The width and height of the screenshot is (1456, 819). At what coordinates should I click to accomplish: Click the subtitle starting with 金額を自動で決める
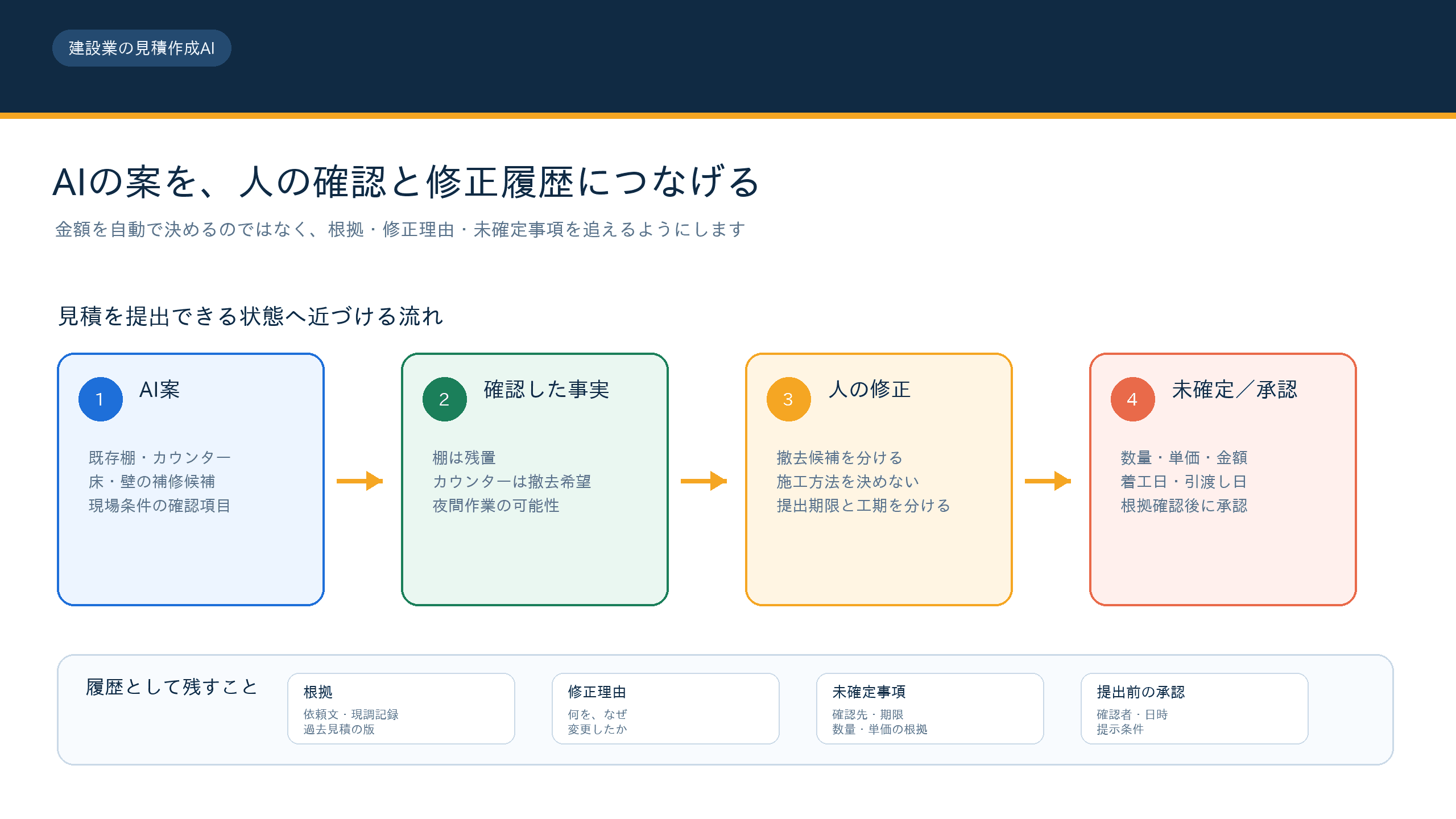(400, 229)
